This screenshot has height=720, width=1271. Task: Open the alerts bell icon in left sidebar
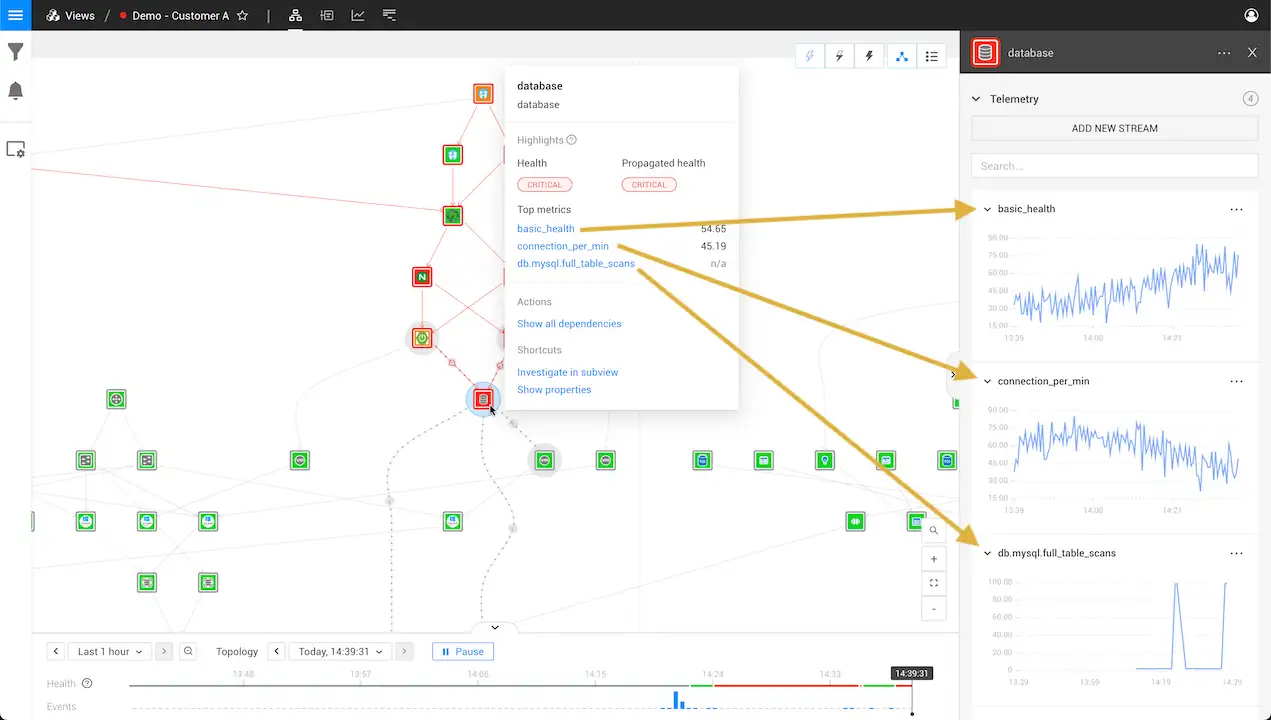(x=16, y=90)
